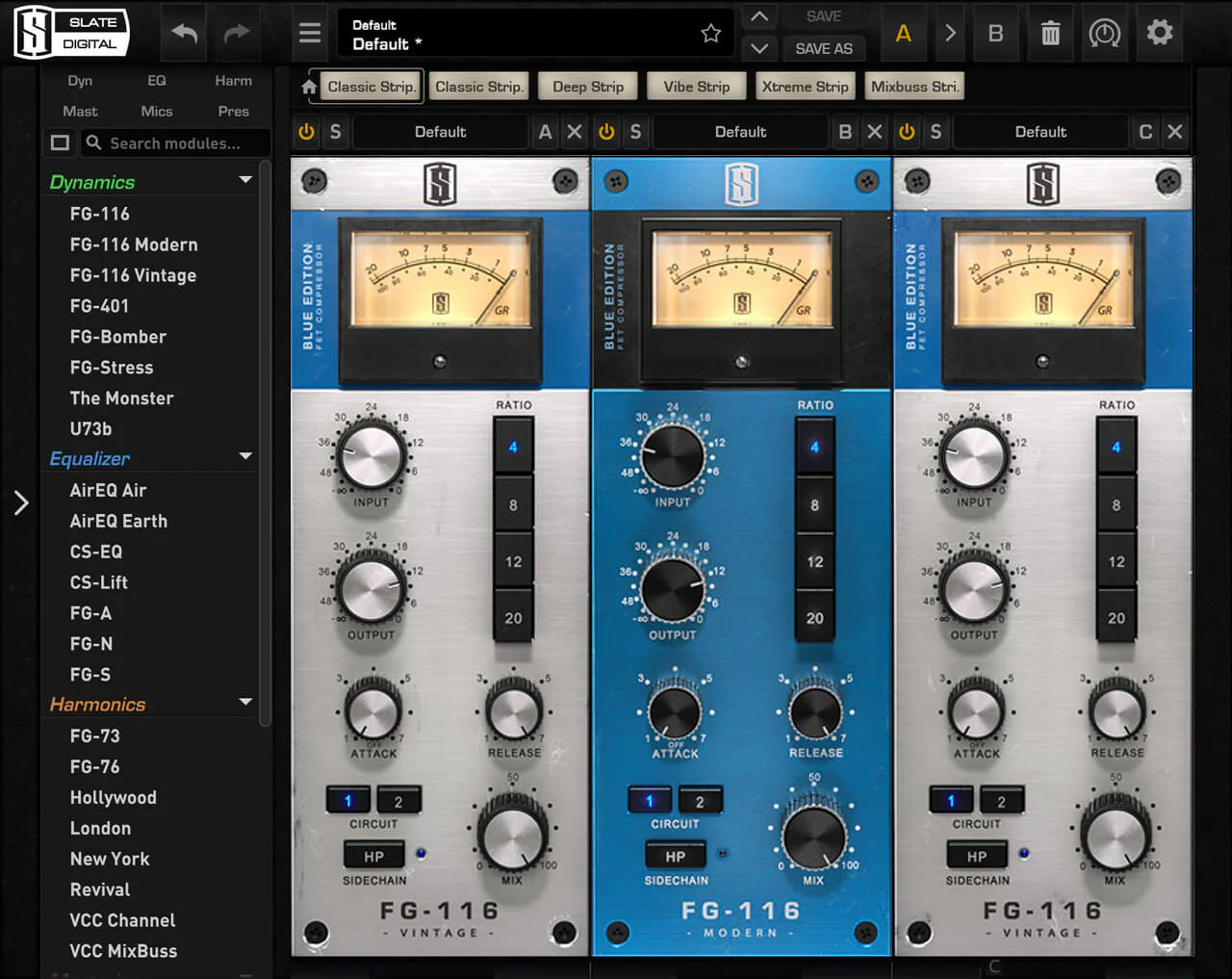Open the settings gear icon
This screenshot has height=979, width=1232.
click(x=1160, y=33)
